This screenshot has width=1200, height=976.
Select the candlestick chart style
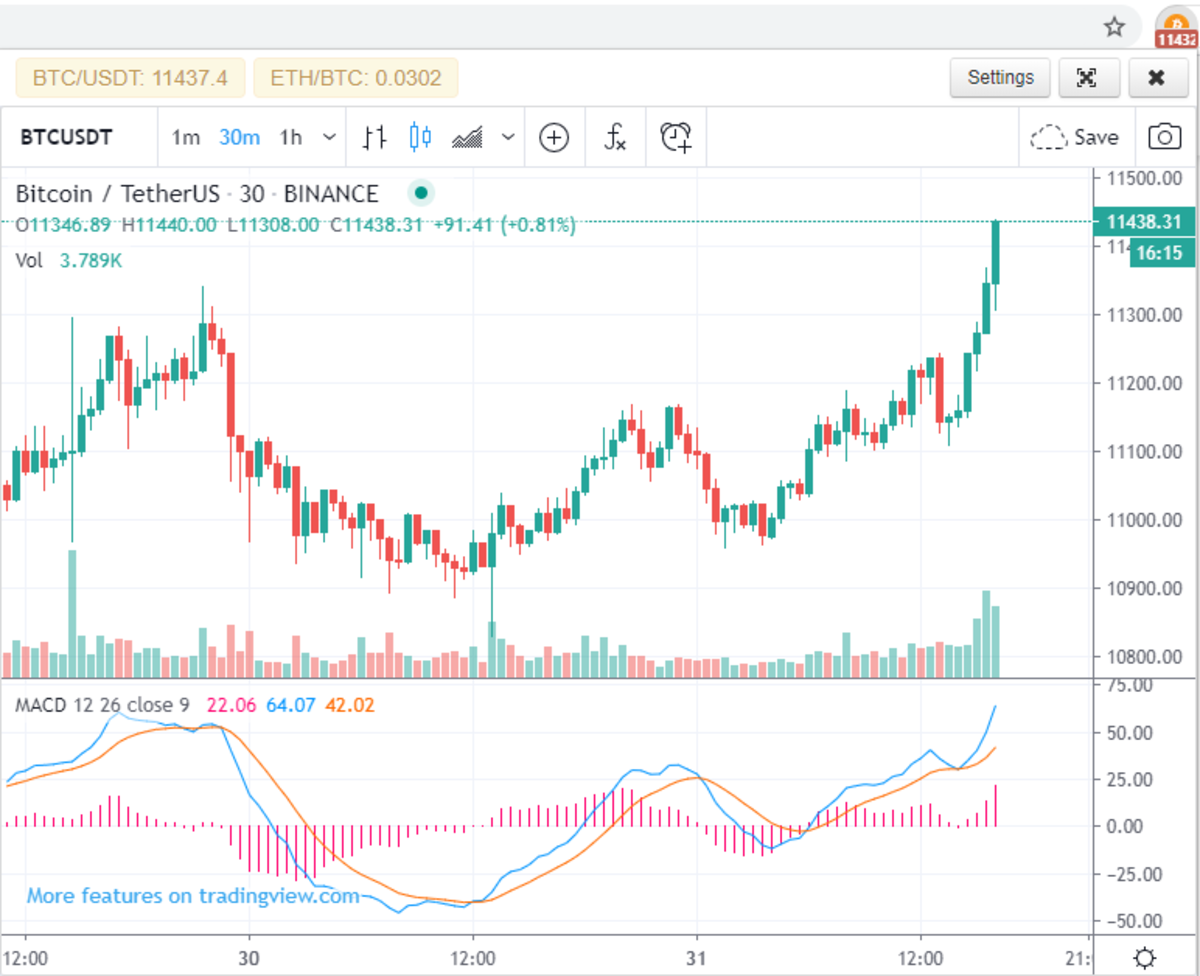point(419,137)
